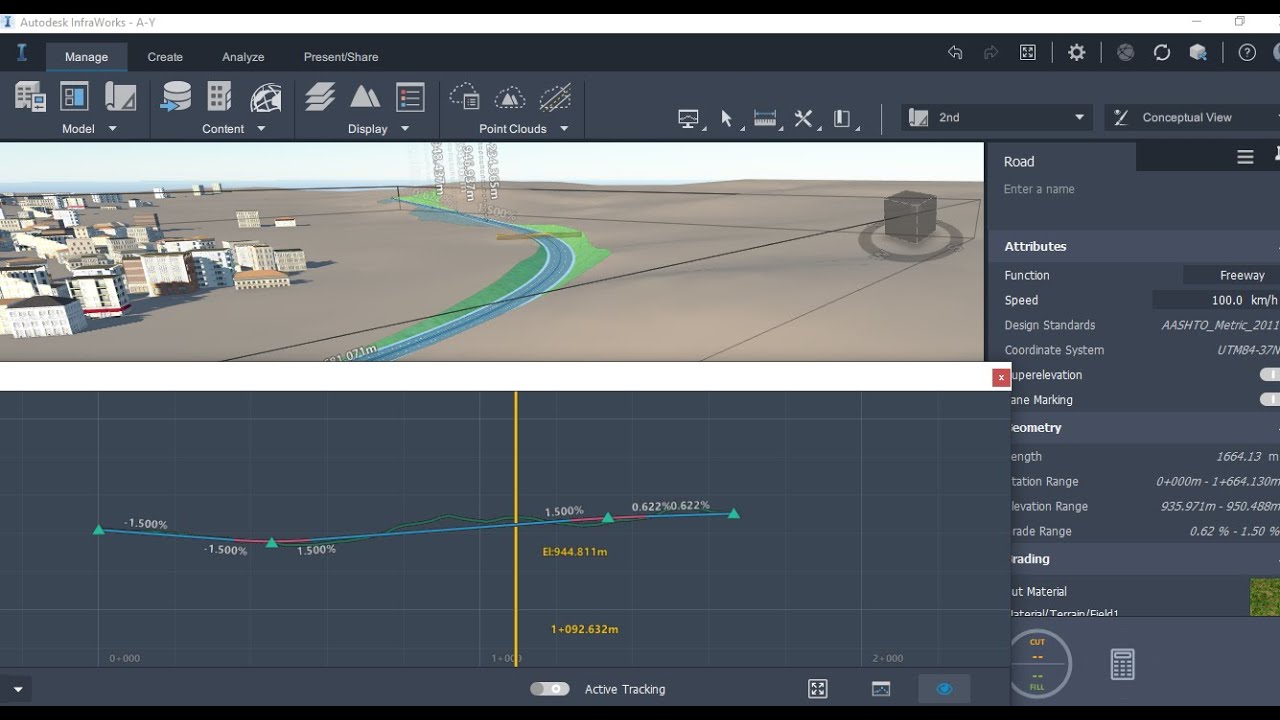Image resolution: width=1280 pixels, height=720 pixels.
Task: Open the profile view monitor tool
Action: pyautogui.click(x=689, y=119)
